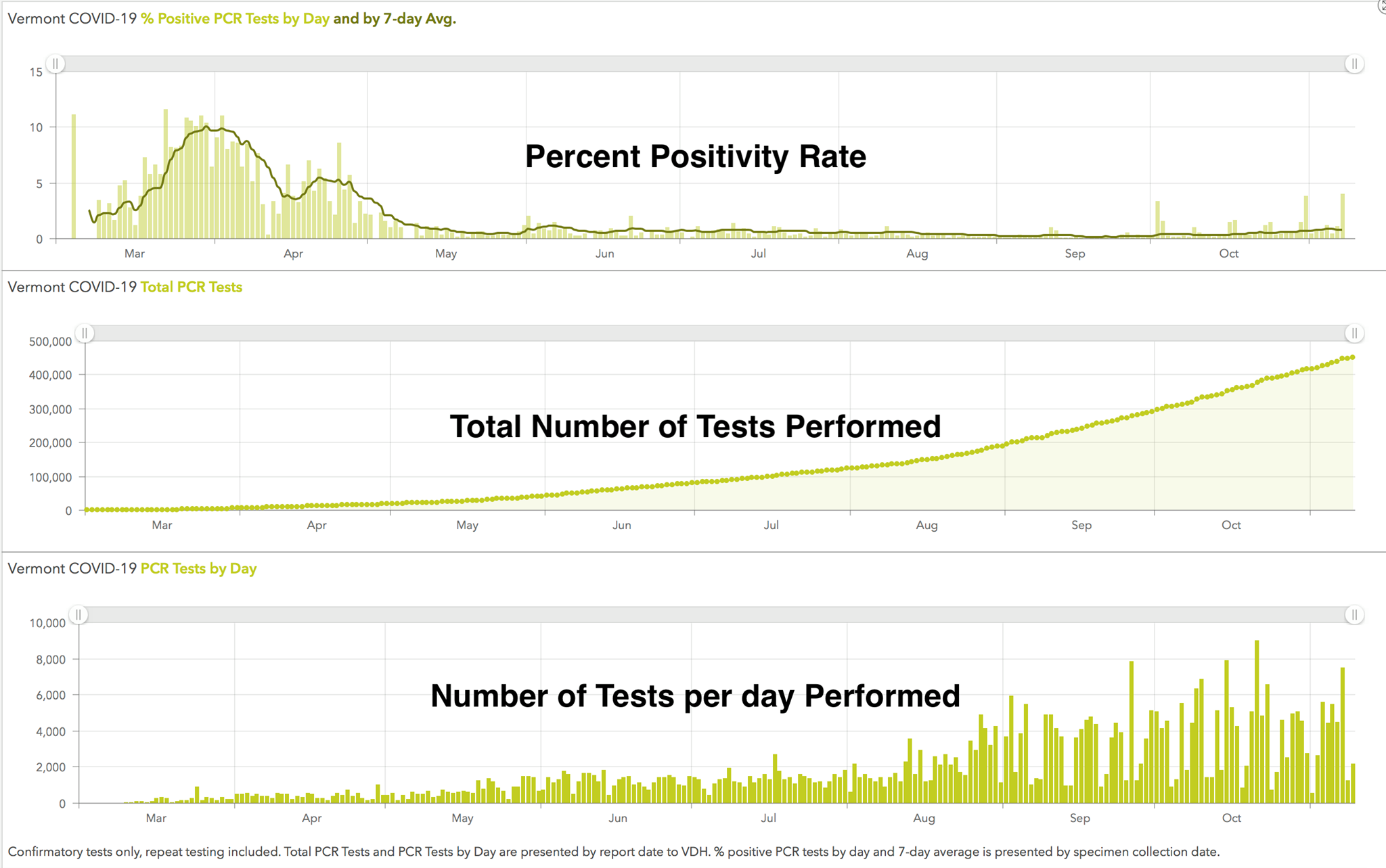Click the 'PCR Tests by Day' chart title

[198, 568]
